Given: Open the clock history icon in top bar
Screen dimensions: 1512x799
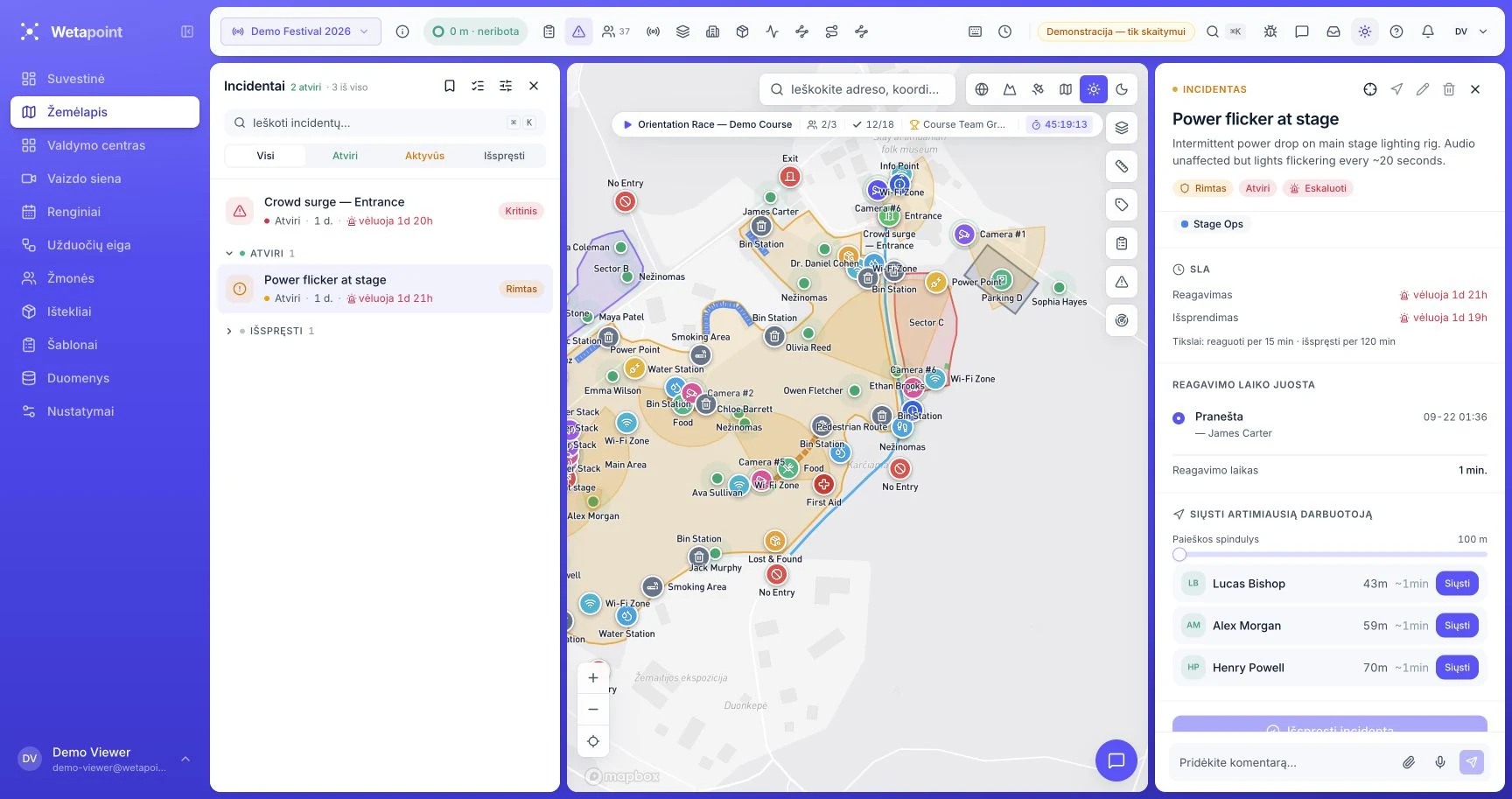Looking at the screenshot, I should tap(1004, 32).
